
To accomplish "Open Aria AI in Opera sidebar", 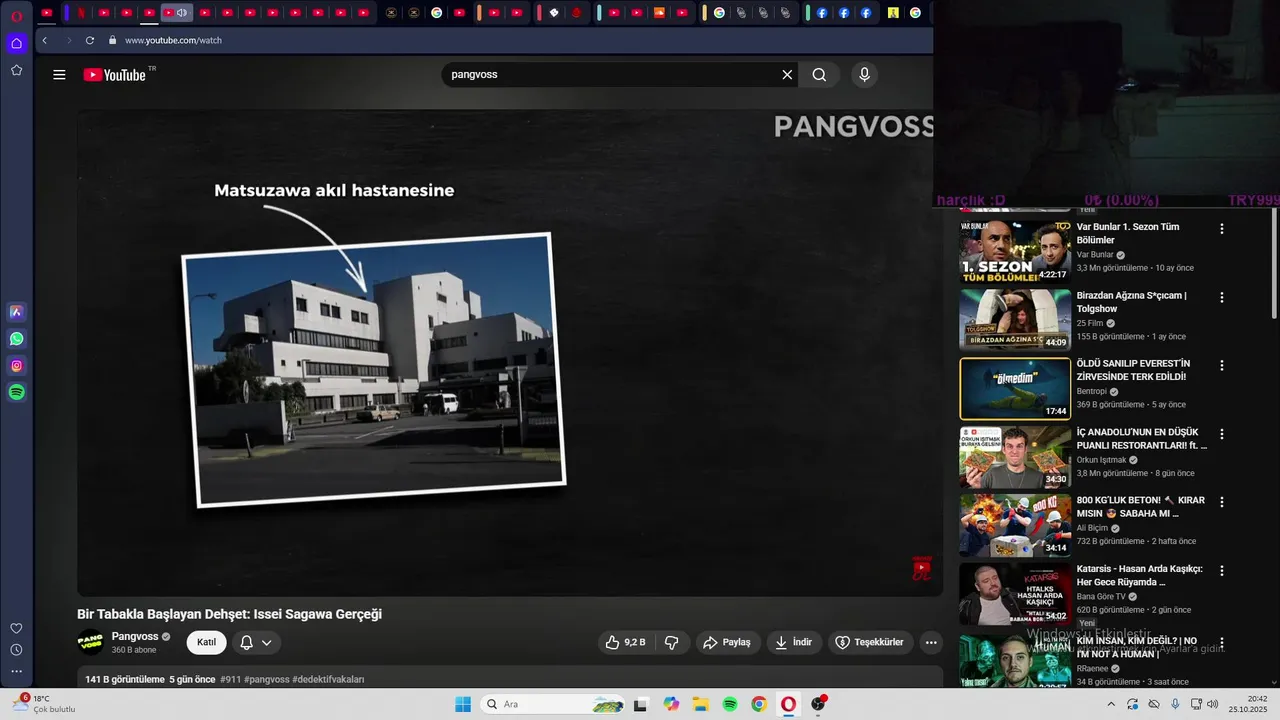I will tap(16, 312).
